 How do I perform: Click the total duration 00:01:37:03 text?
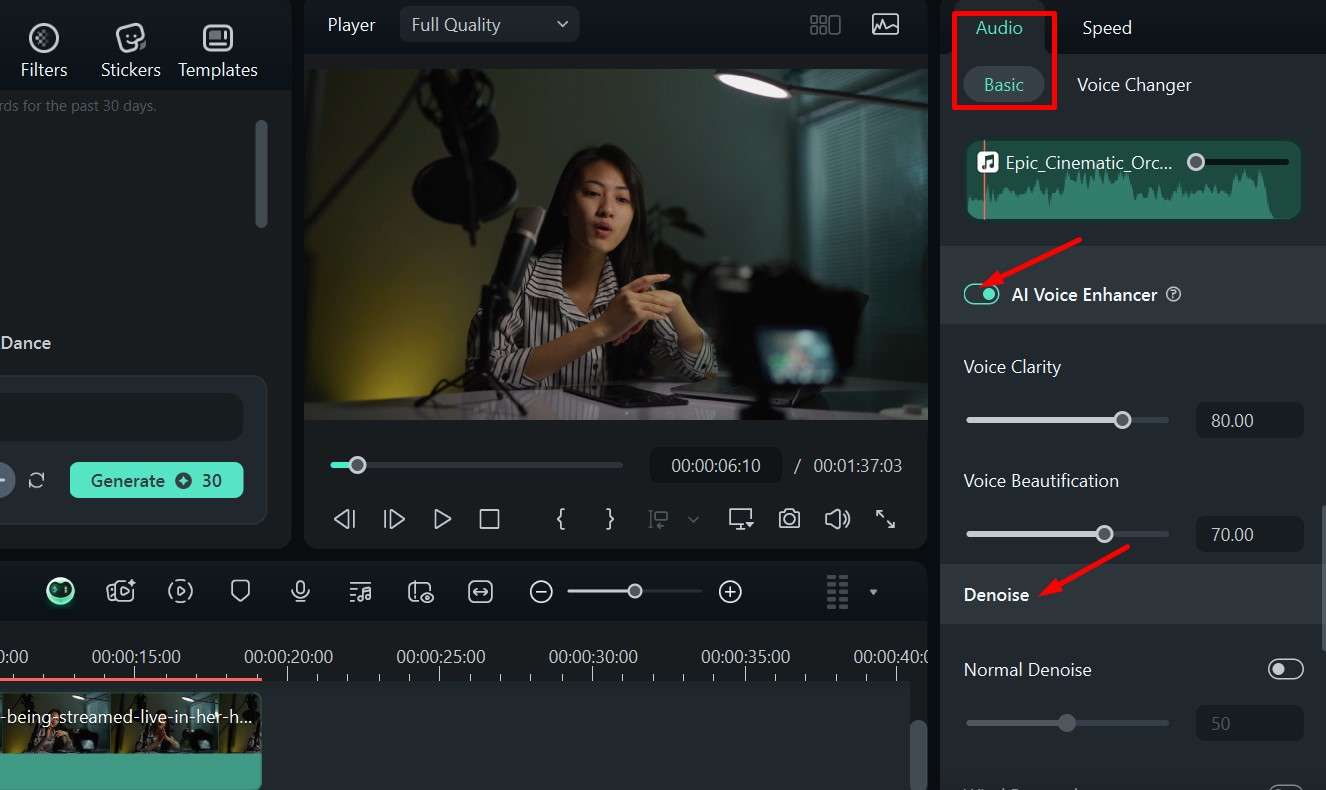click(857, 466)
